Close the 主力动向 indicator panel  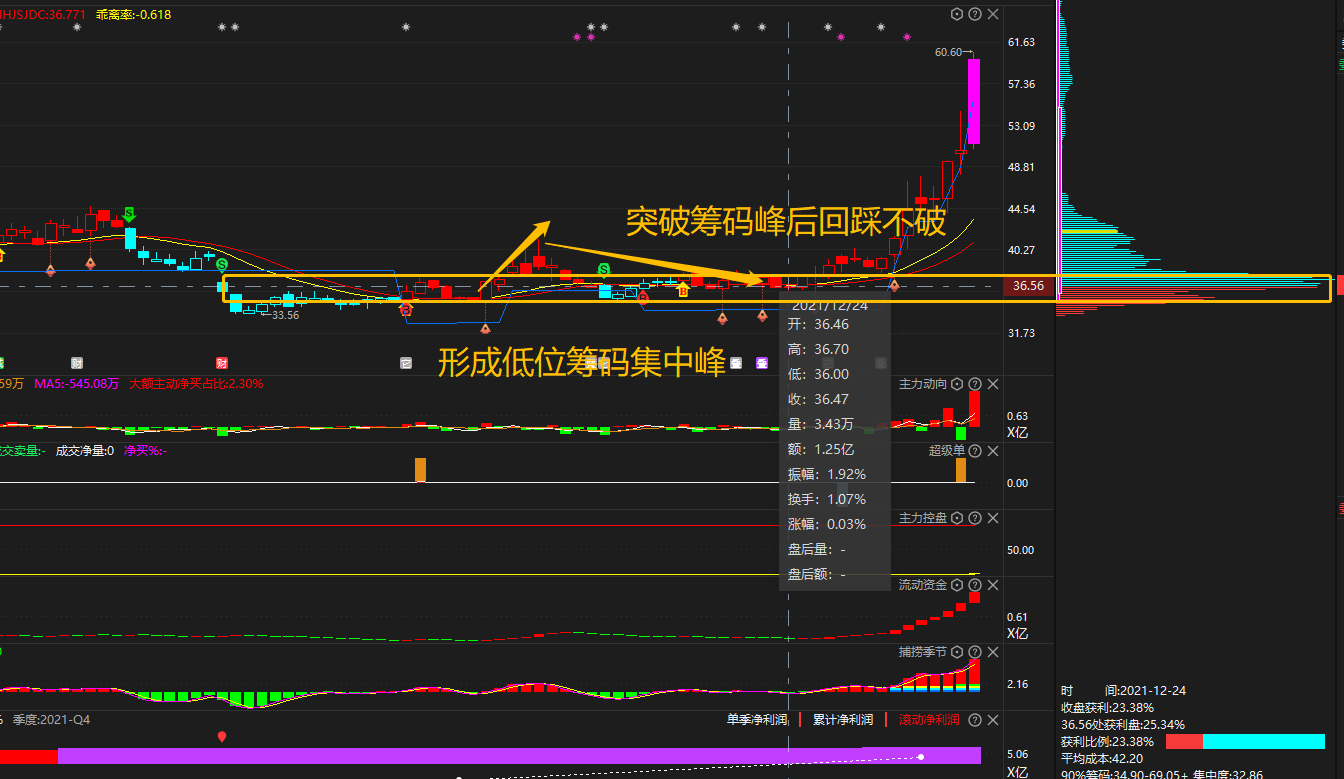(x=993, y=384)
